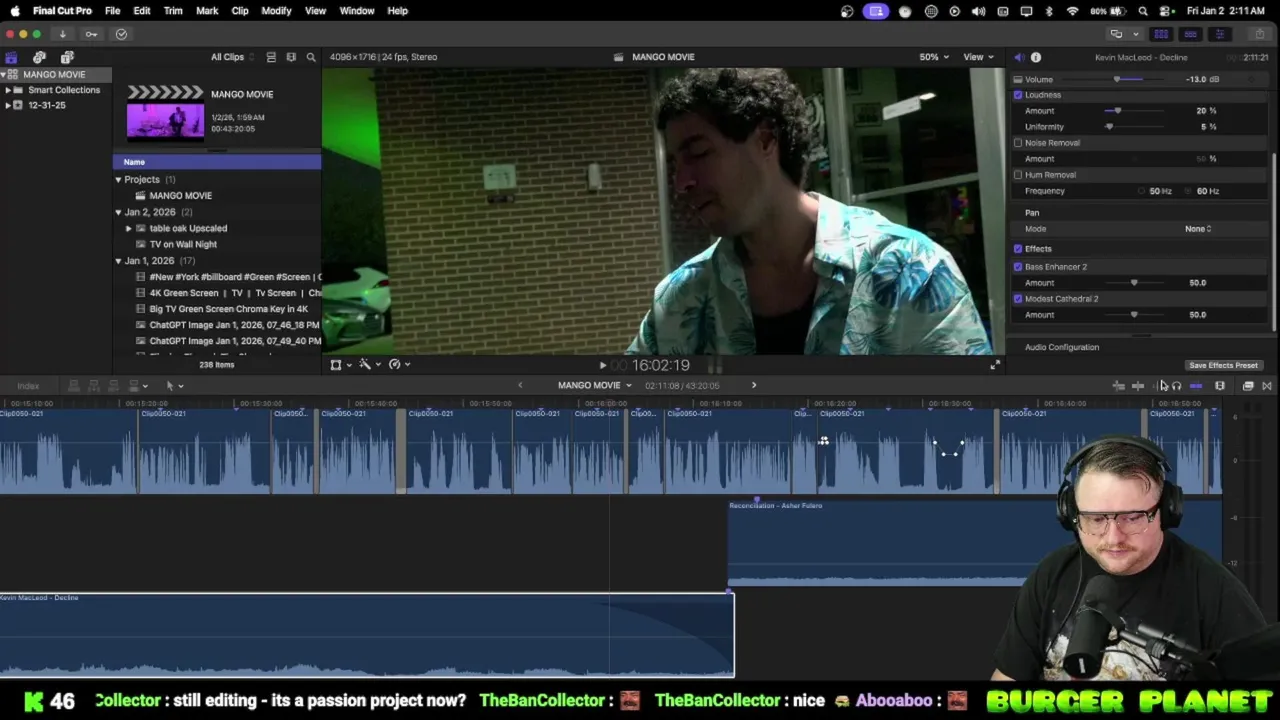The width and height of the screenshot is (1280, 720).
Task: Expand the 12-31-25 event
Action: [8, 105]
